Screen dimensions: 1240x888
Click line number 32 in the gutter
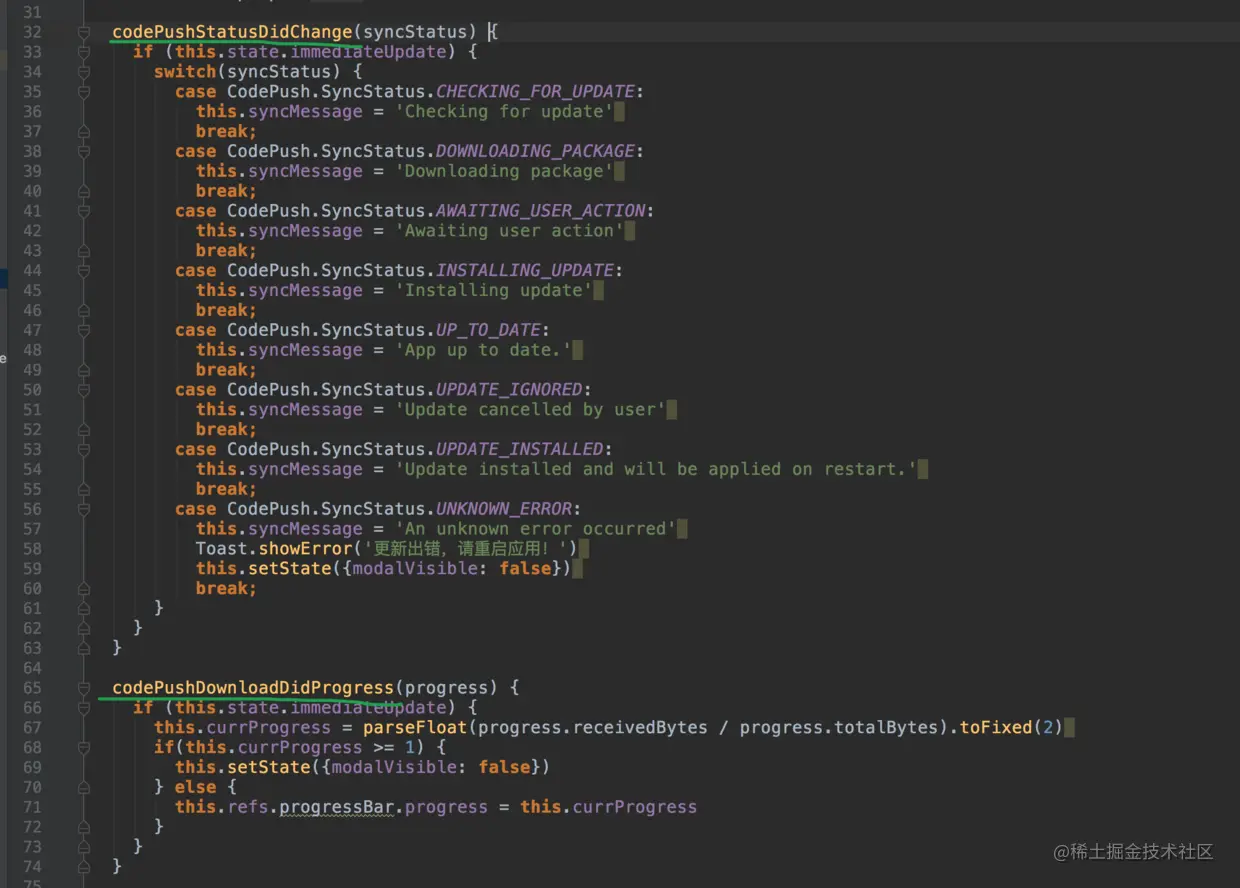[x=32, y=32]
